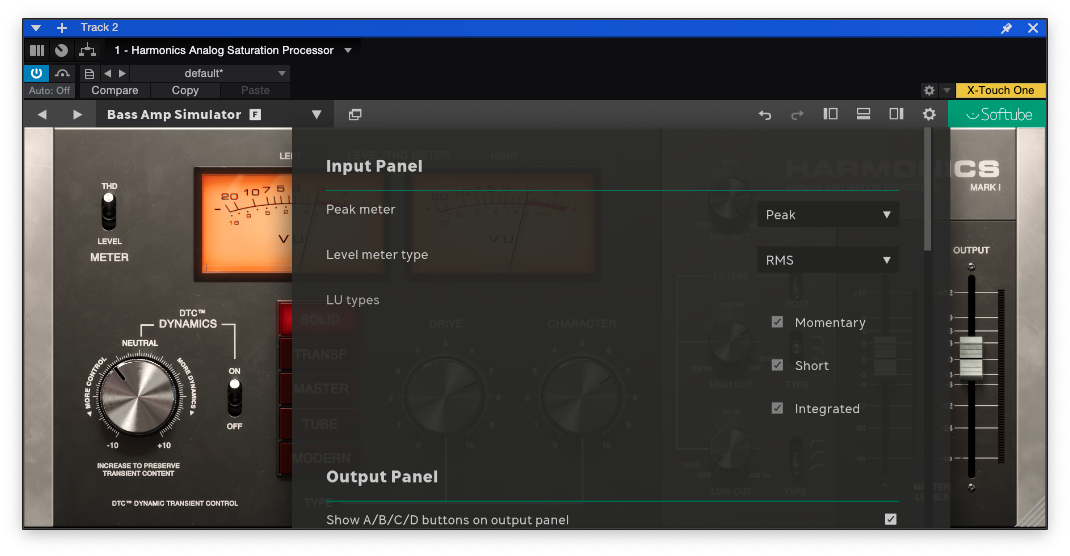
Task: Click the preset document icon
Action: click(89, 74)
